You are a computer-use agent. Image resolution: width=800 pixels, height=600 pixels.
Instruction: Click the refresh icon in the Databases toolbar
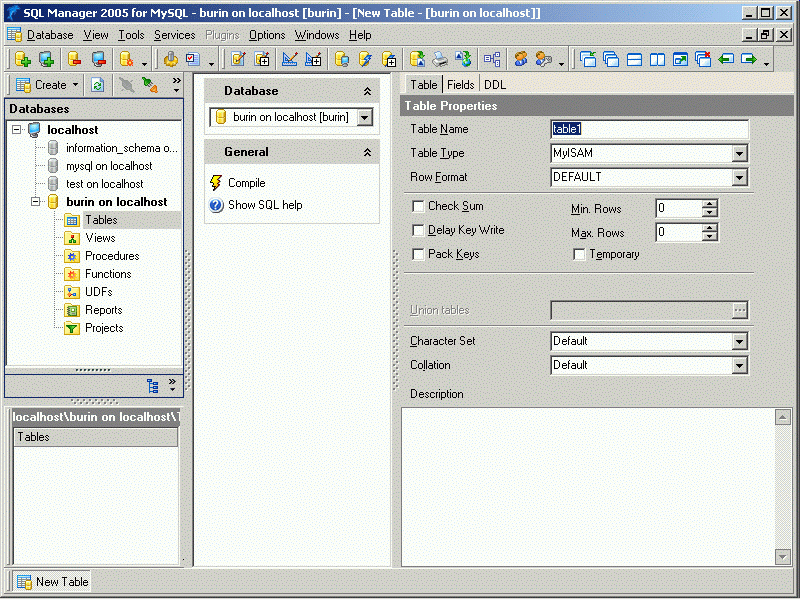coord(97,85)
